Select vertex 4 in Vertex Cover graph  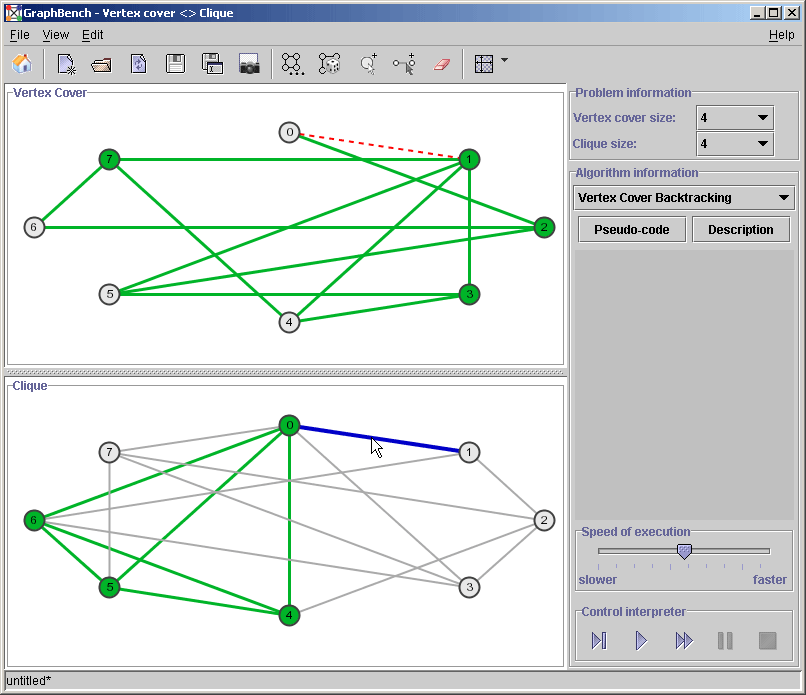(x=289, y=322)
